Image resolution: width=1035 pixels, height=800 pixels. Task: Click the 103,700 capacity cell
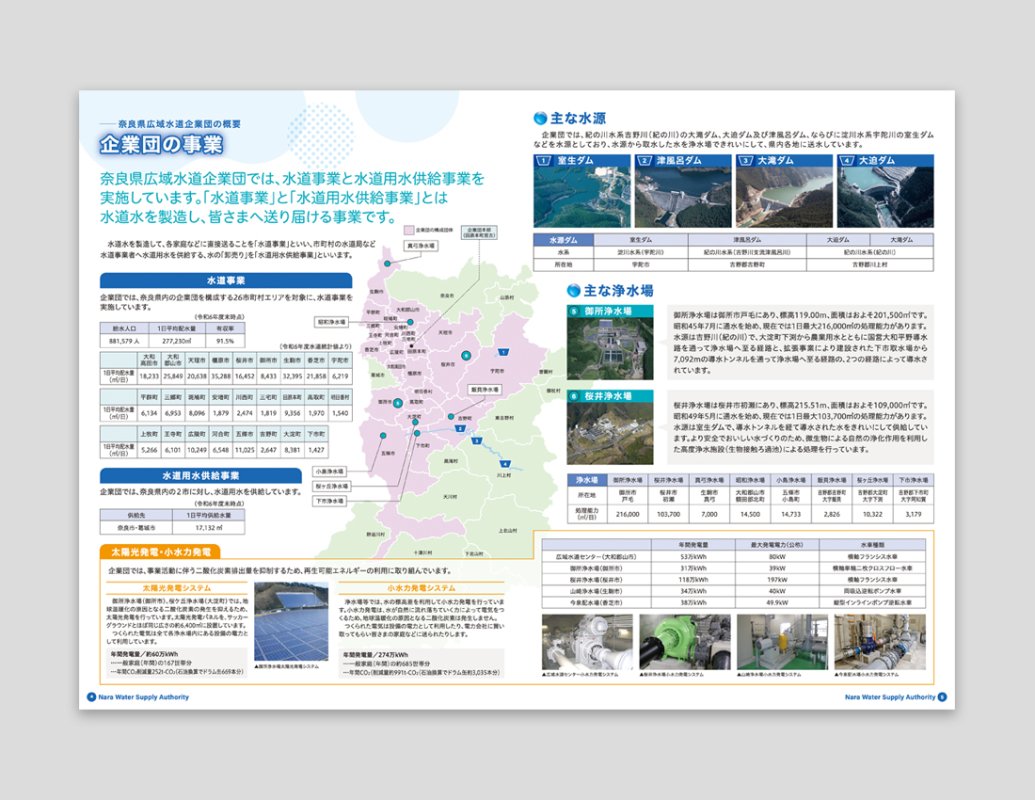tap(668, 514)
